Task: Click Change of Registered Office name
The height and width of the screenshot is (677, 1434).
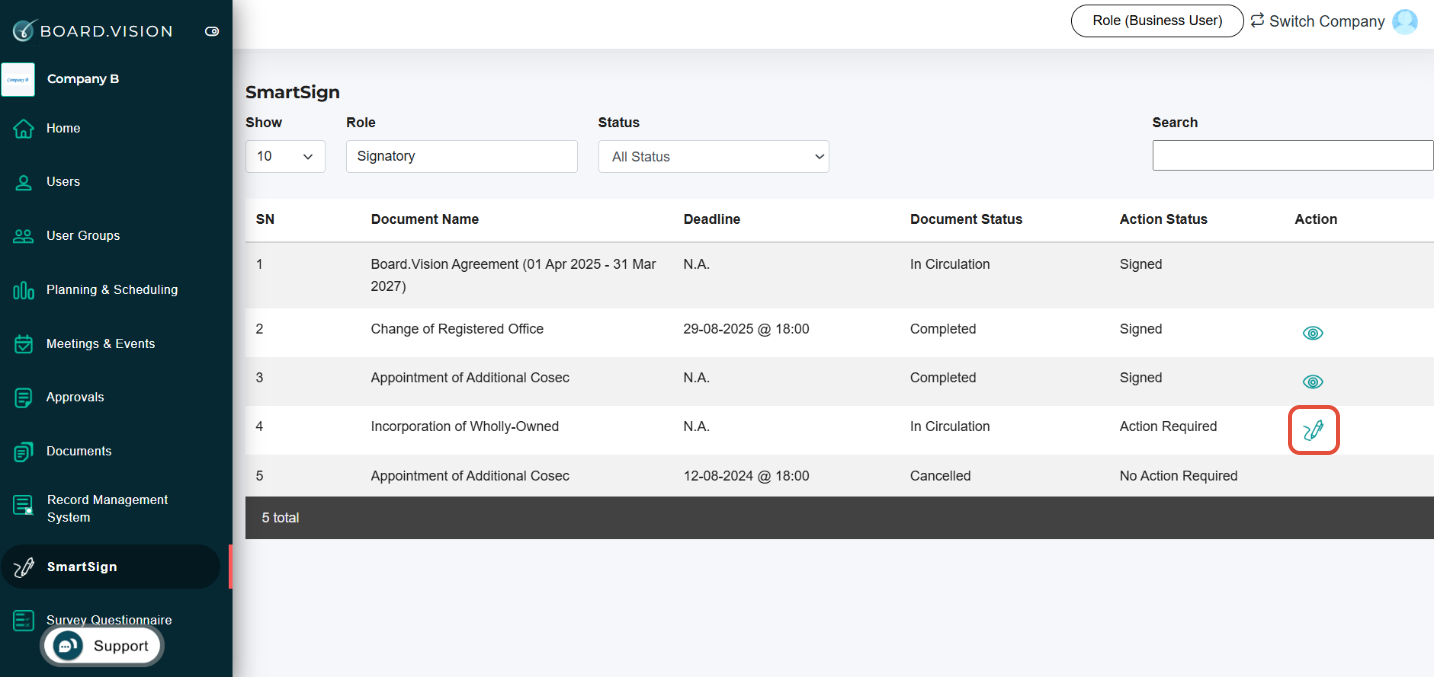Action: (x=457, y=329)
